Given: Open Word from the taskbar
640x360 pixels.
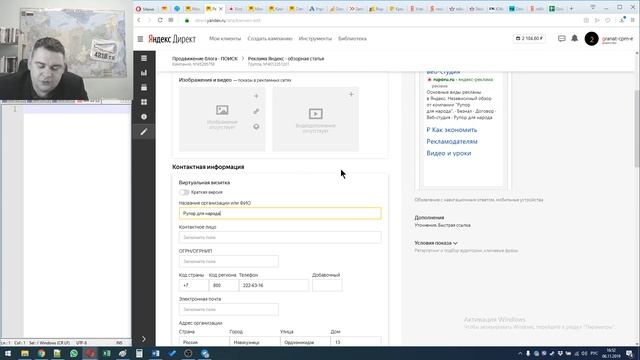Looking at the screenshot, I should [x=156, y=353].
